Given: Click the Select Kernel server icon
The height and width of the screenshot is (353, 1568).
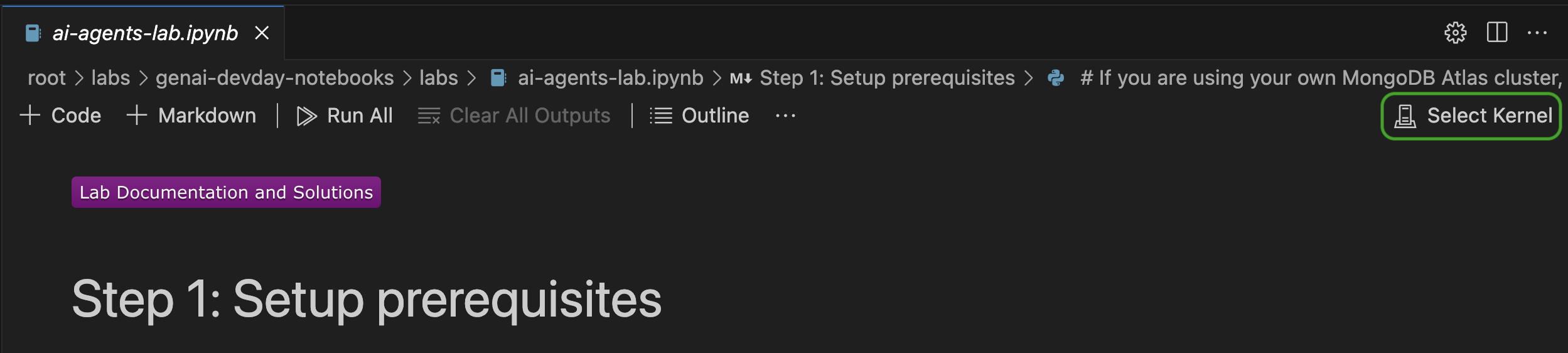Looking at the screenshot, I should tap(1405, 116).
